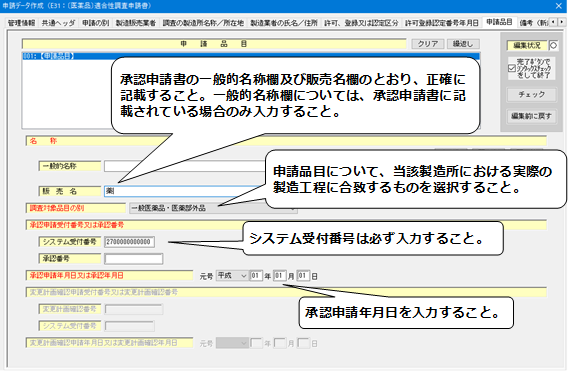
Task: Click the month field of 承認申請年月日
Action: coord(280,276)
